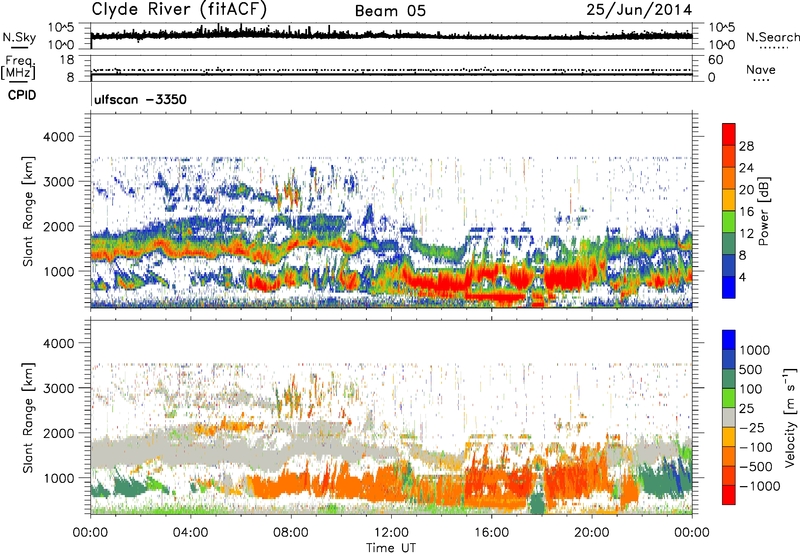Image resolution: width=800 pixels, height=554 pixels.
Task: Click the '28' tick on power colorbar
Action: click(746, 146)
